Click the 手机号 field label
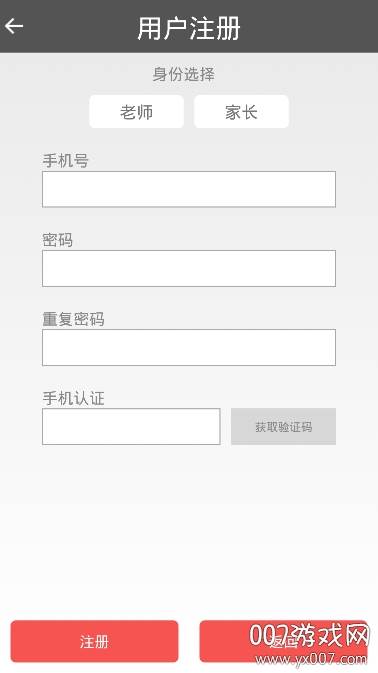 click(x=65, y=161)
